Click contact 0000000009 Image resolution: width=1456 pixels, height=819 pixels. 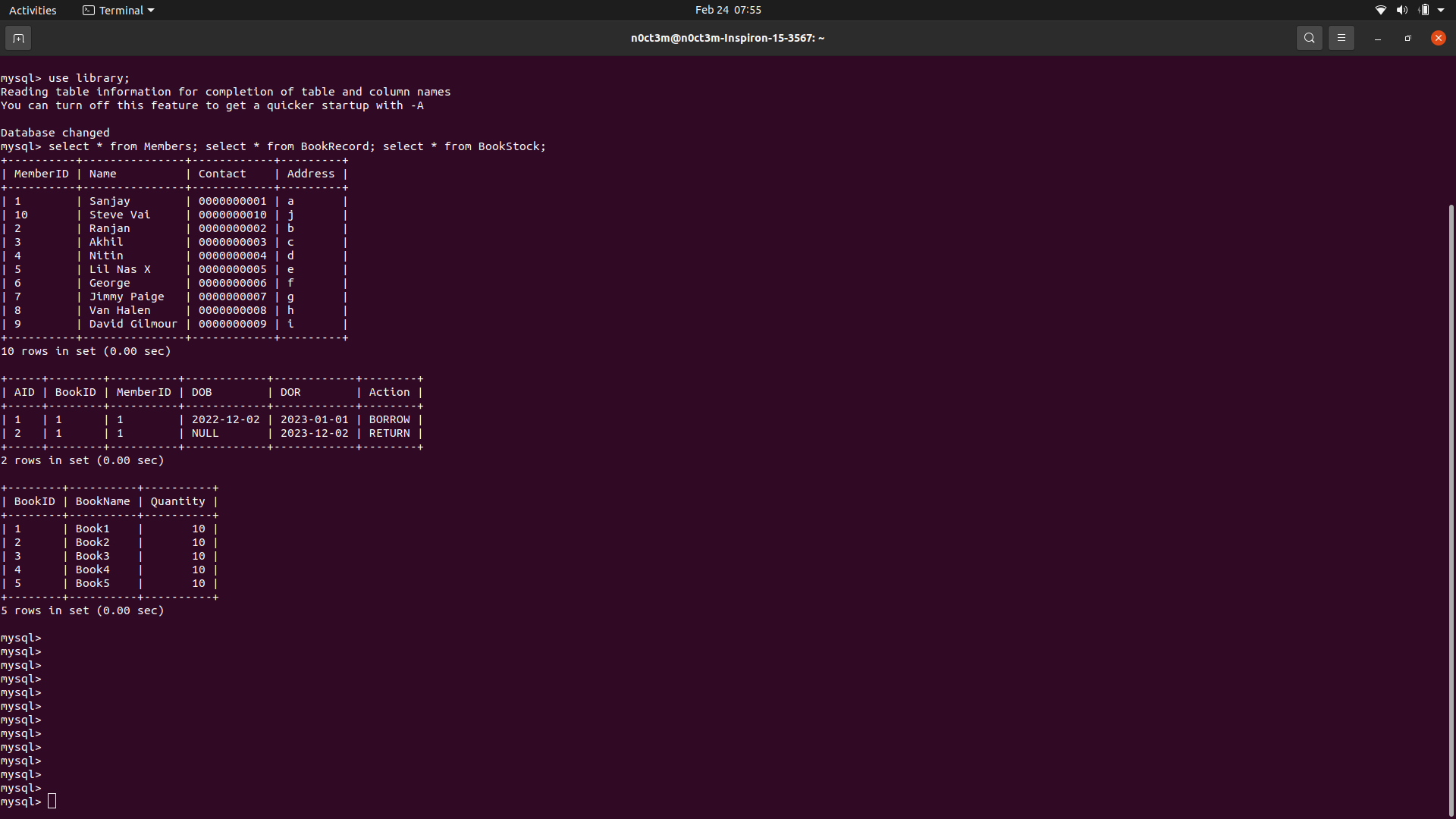click(233, 324)
